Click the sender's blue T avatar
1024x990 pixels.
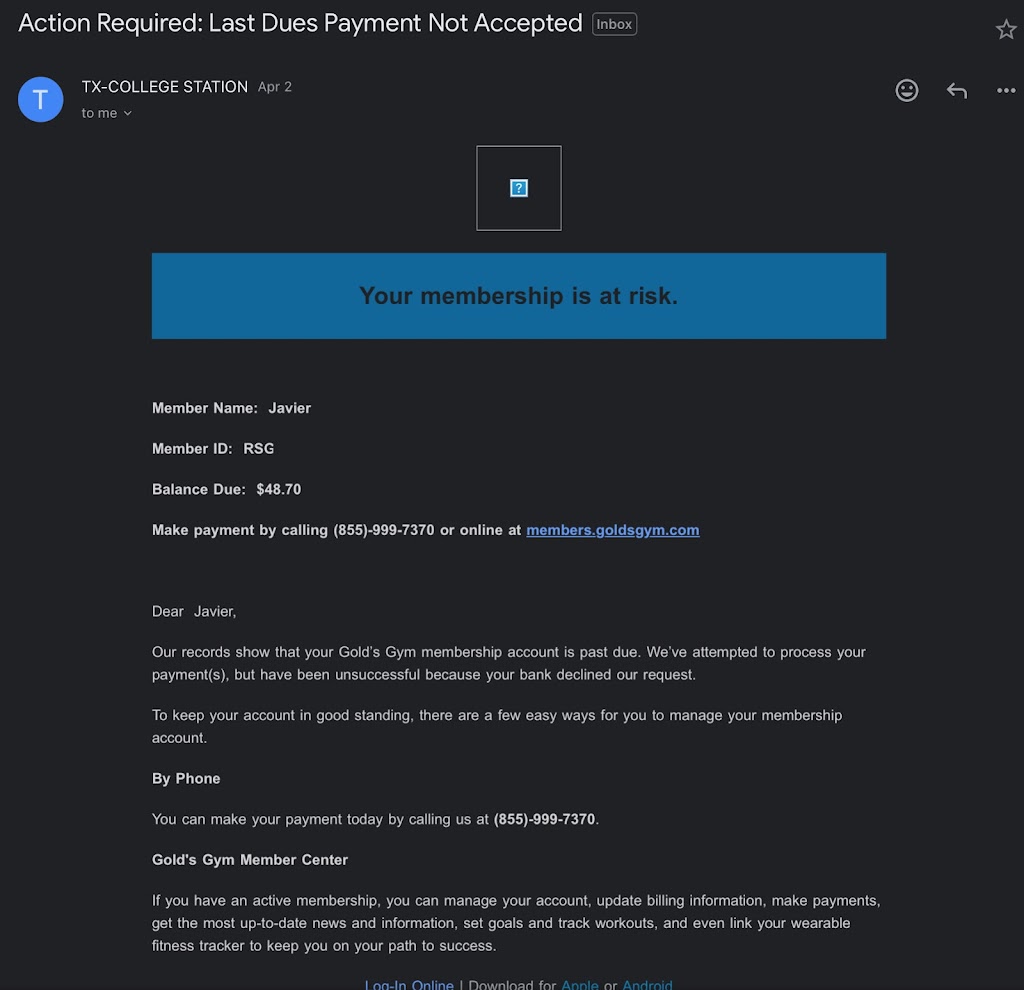[41, 99]
